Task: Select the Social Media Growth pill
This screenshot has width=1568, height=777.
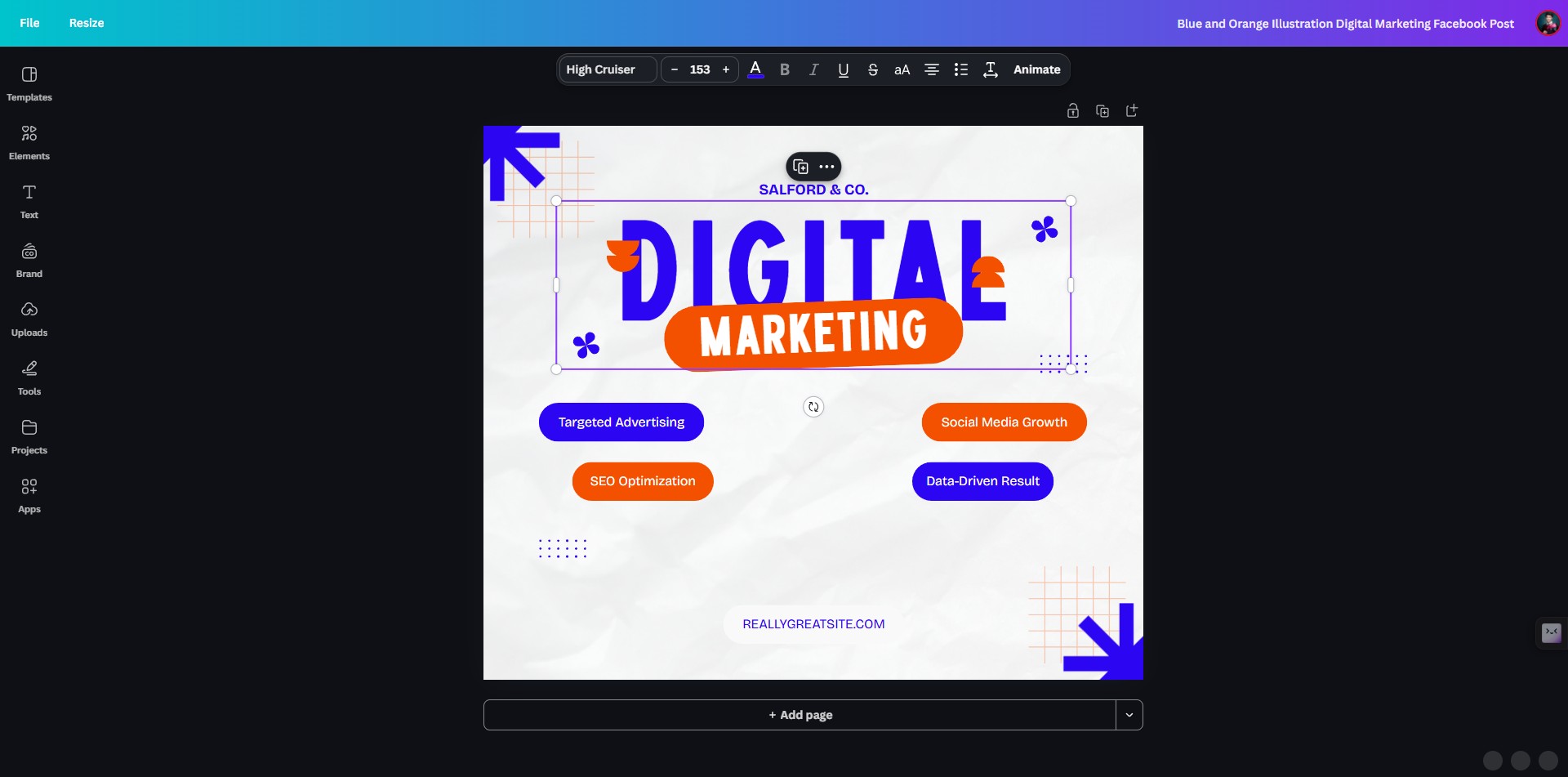Action: [1004, 422]
